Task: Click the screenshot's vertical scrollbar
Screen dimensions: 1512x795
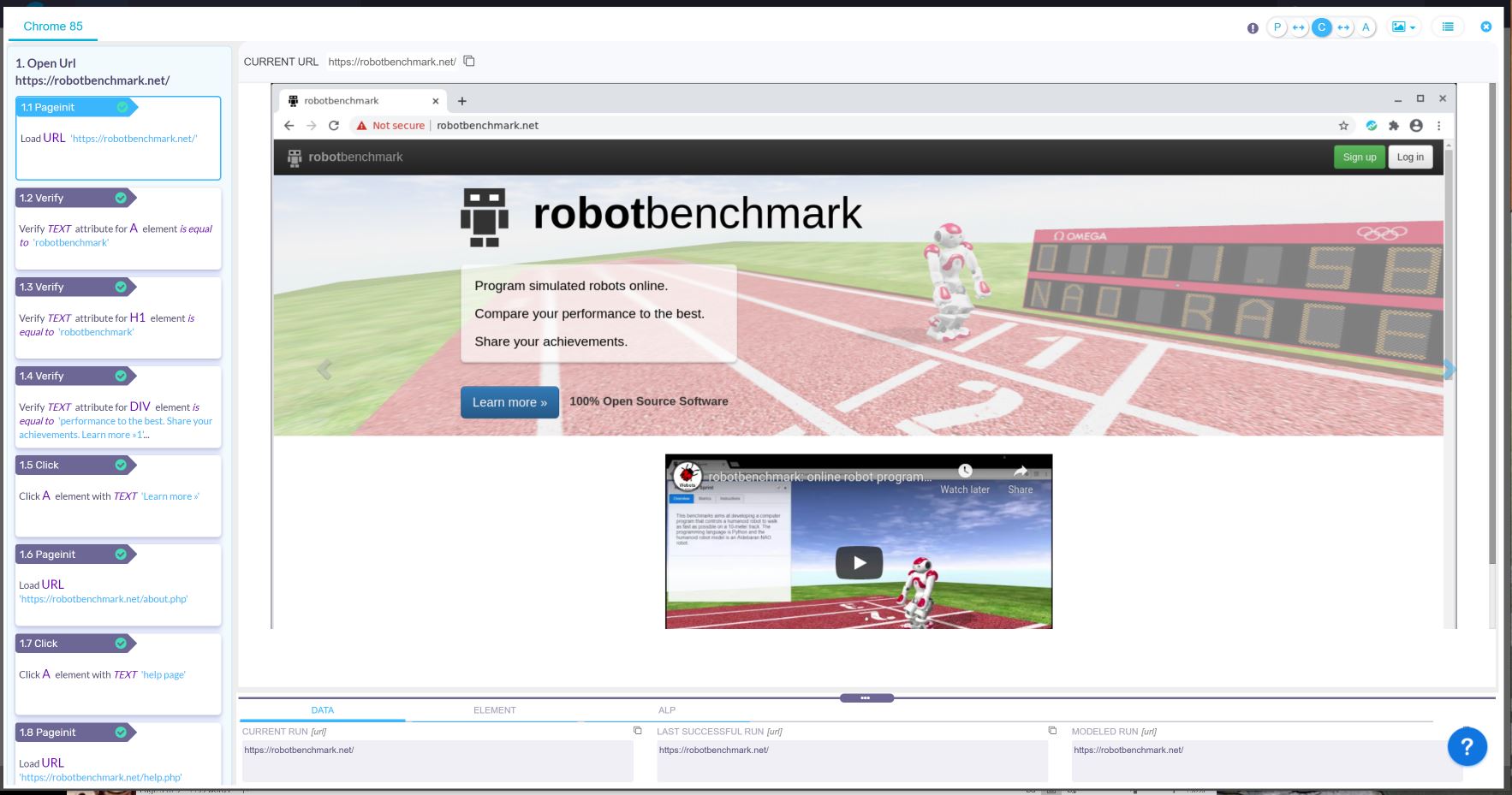Action: pyautogui.click(x=1491, y=323)
